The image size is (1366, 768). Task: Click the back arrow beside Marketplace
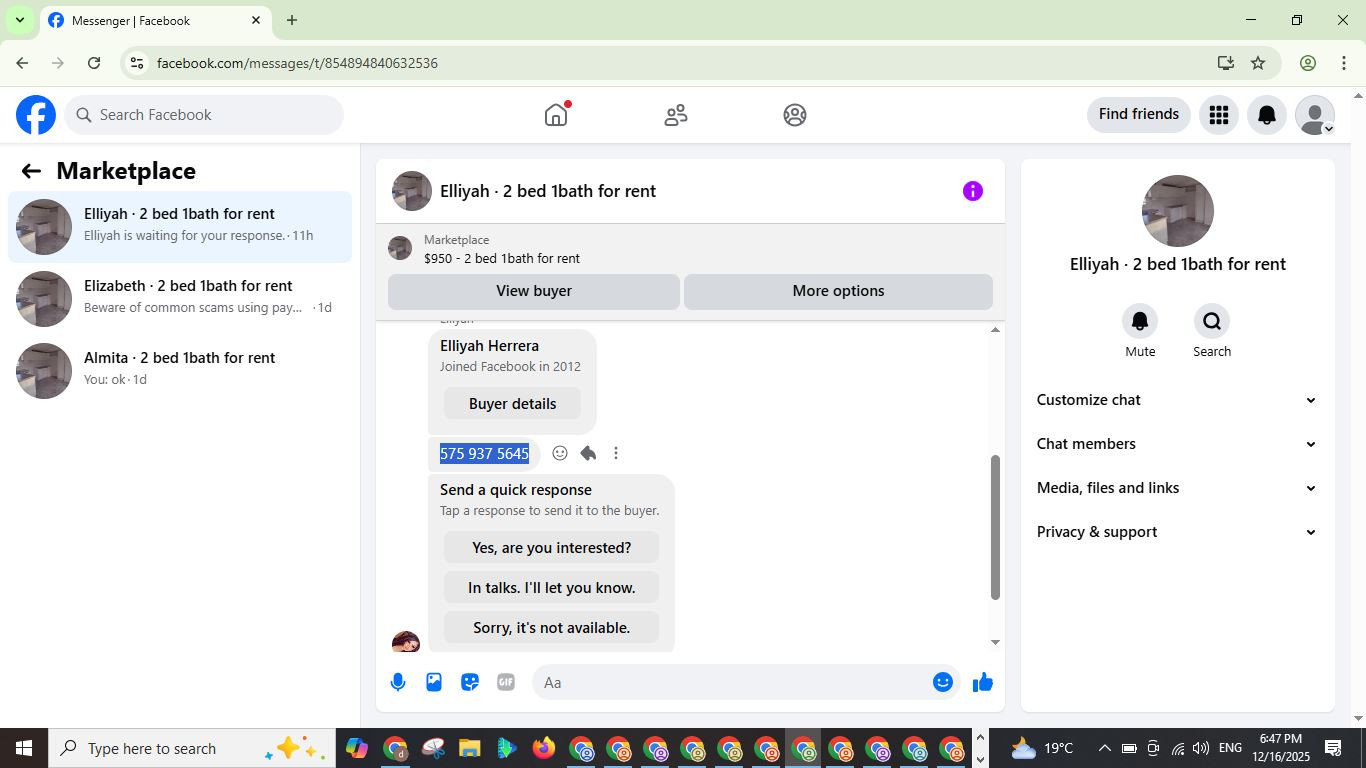click(x=31, y=171)
